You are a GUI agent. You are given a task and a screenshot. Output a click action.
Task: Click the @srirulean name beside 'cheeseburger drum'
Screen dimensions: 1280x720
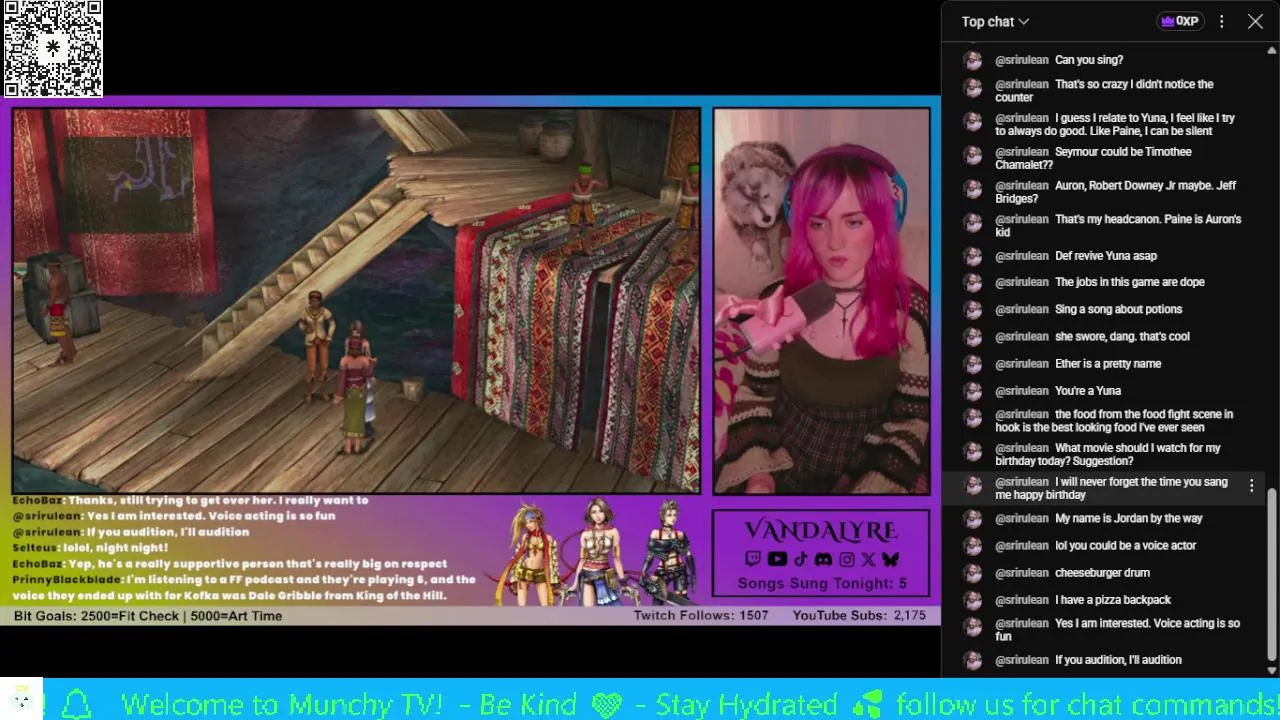[1022, 573]
